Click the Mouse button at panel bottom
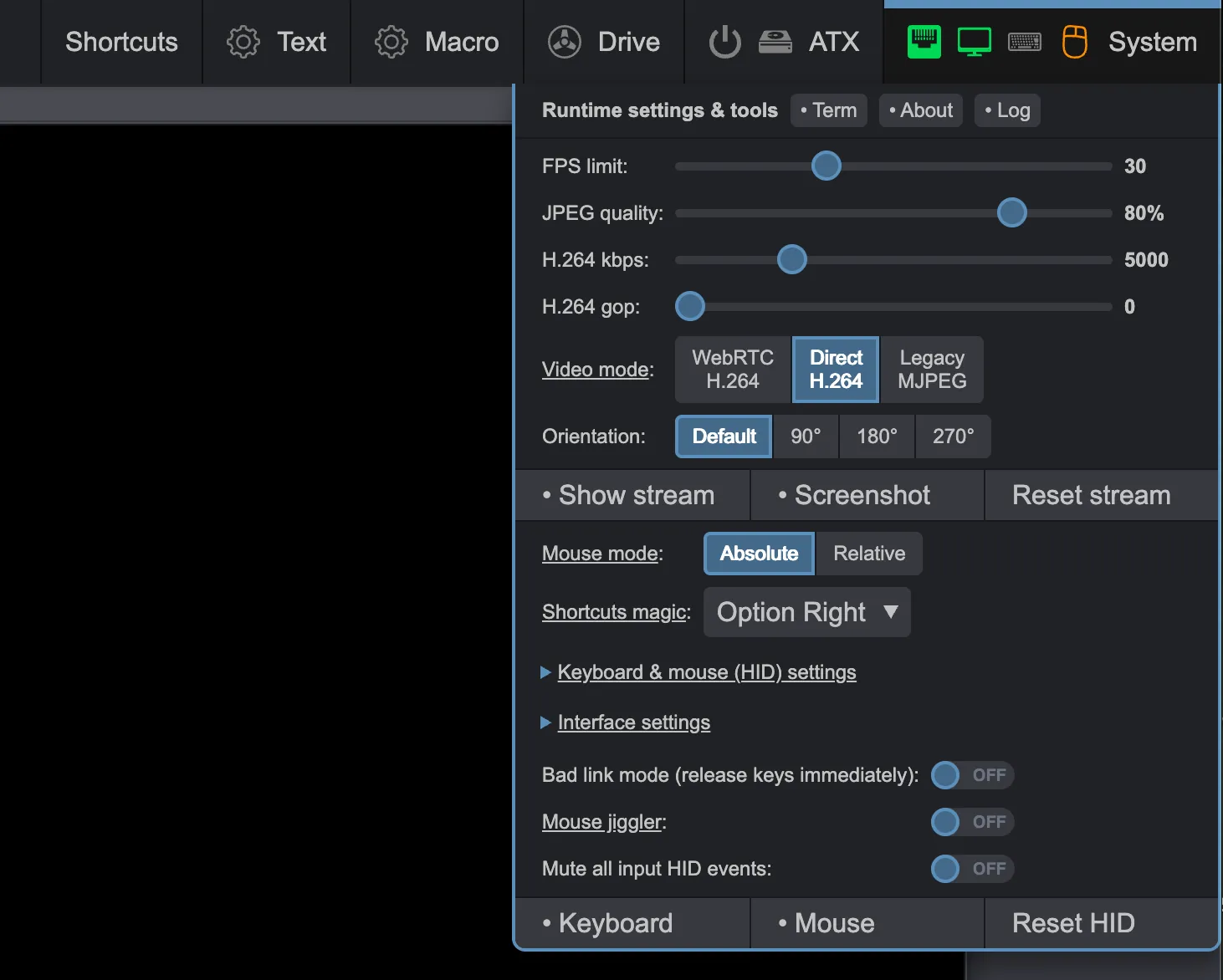This screenshot has width=1223, height=980. coord(867,923)
